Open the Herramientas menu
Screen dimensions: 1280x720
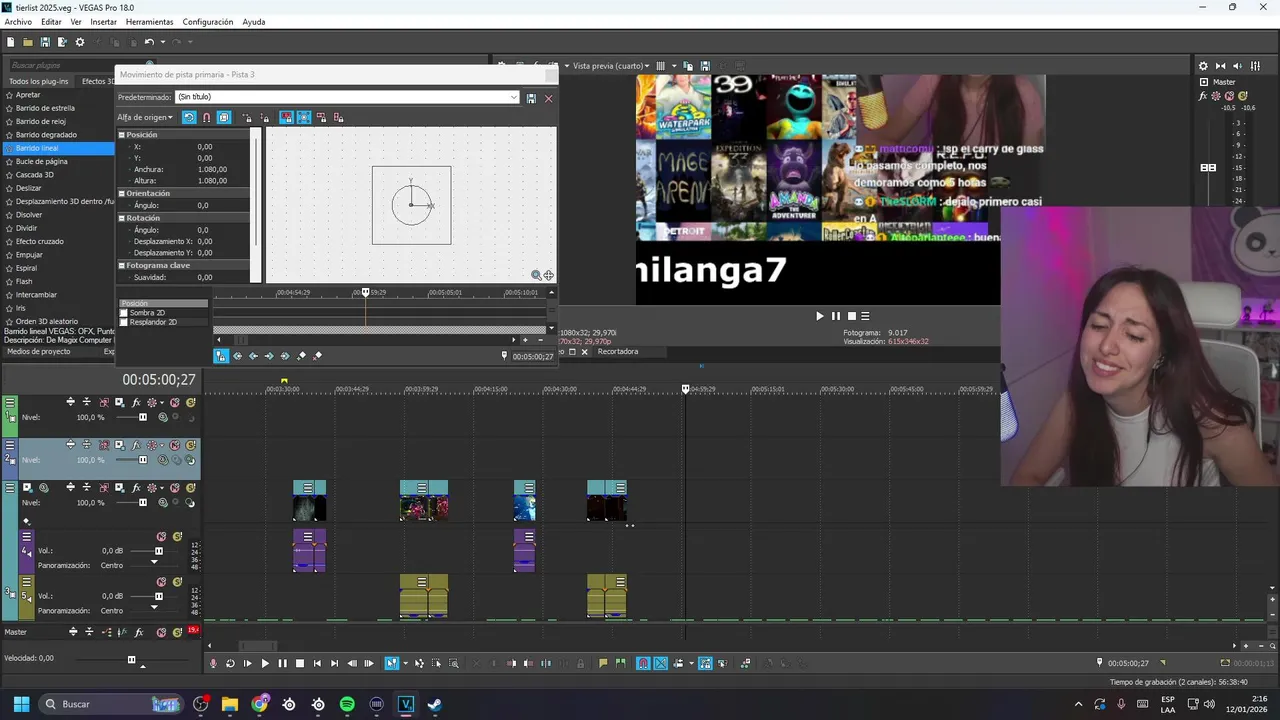(x=149, y=22)
